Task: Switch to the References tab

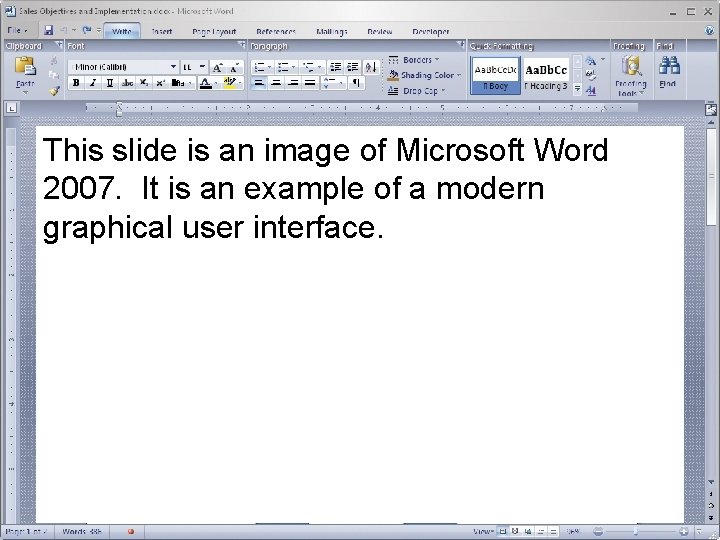Action: point(276,32)
